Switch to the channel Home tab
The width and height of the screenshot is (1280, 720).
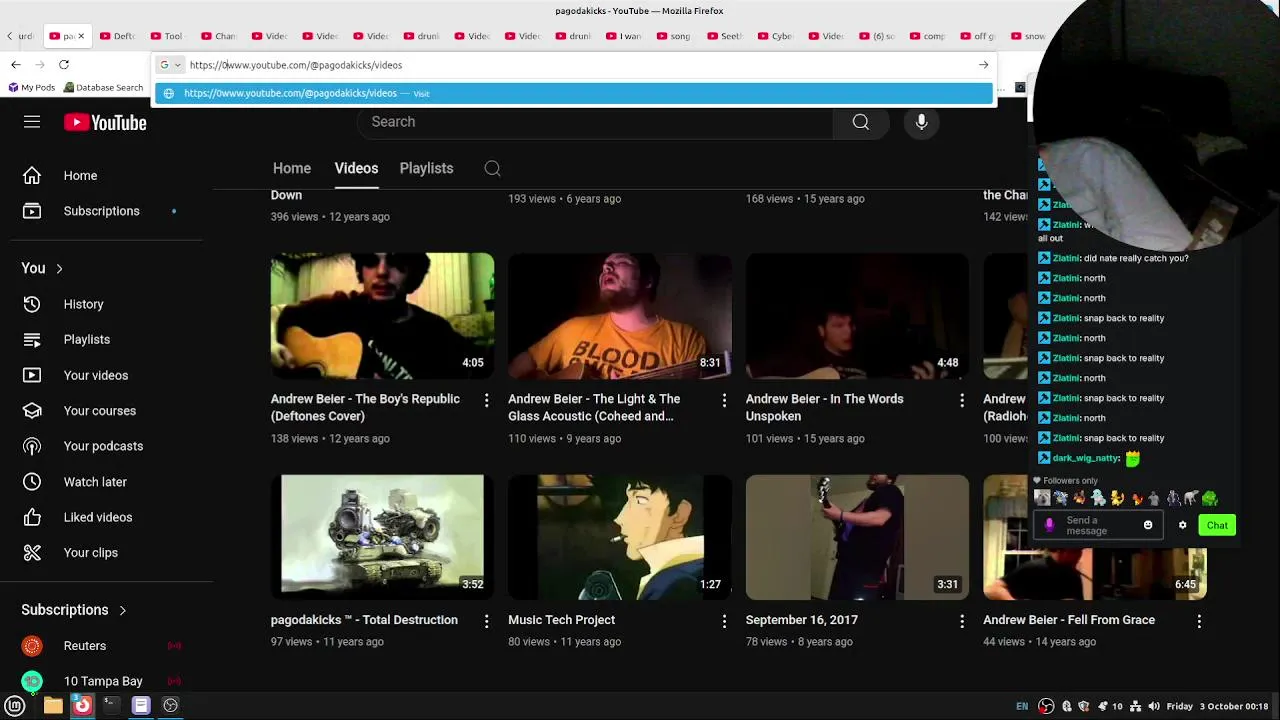pos(292,168)
